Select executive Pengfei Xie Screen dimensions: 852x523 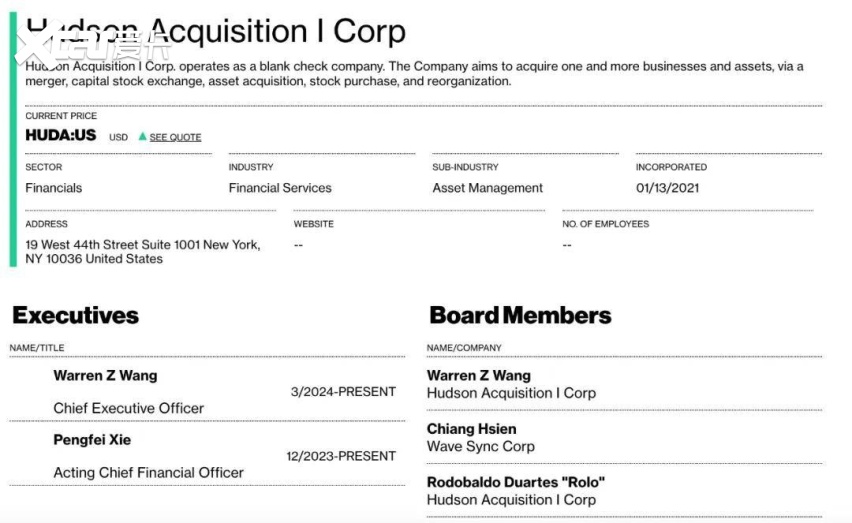(x=92, y=440)
